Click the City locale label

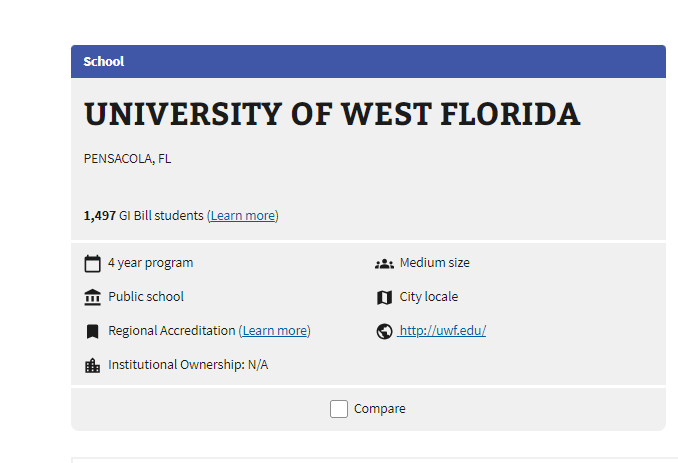click(429, 297)
